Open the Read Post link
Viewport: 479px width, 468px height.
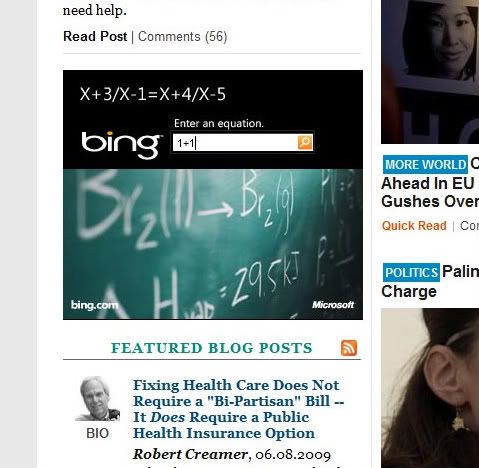click(x=95, y=36)
